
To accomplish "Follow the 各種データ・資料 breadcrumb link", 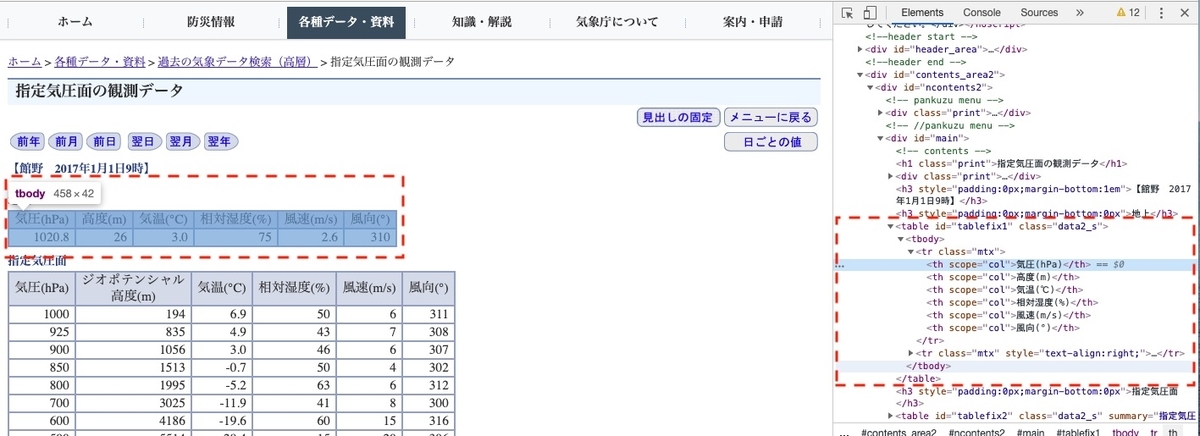I will (x=100, y=62).
